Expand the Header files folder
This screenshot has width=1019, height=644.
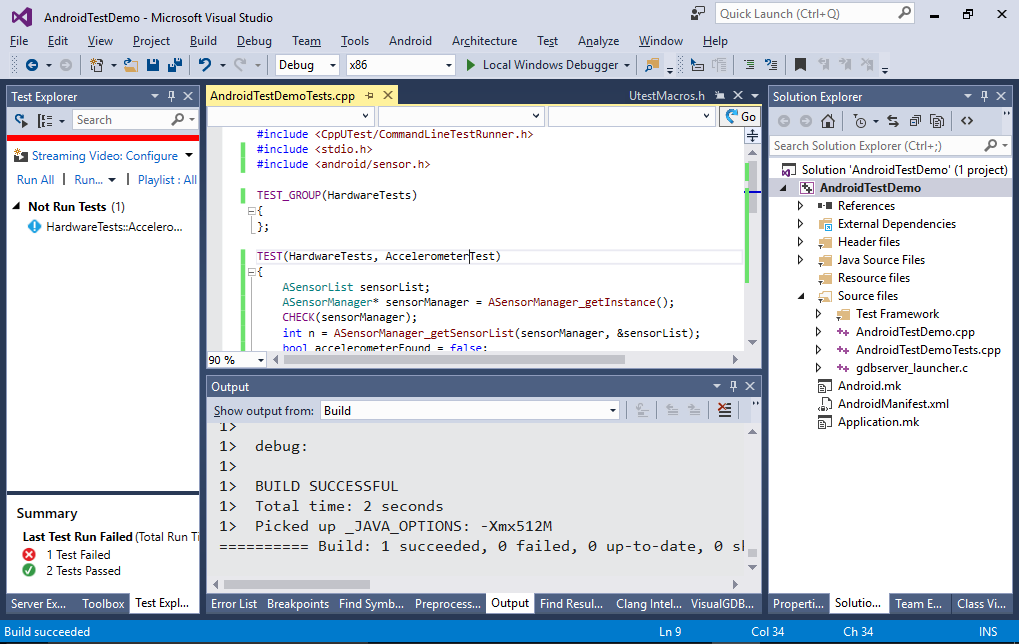click(801, 242)
